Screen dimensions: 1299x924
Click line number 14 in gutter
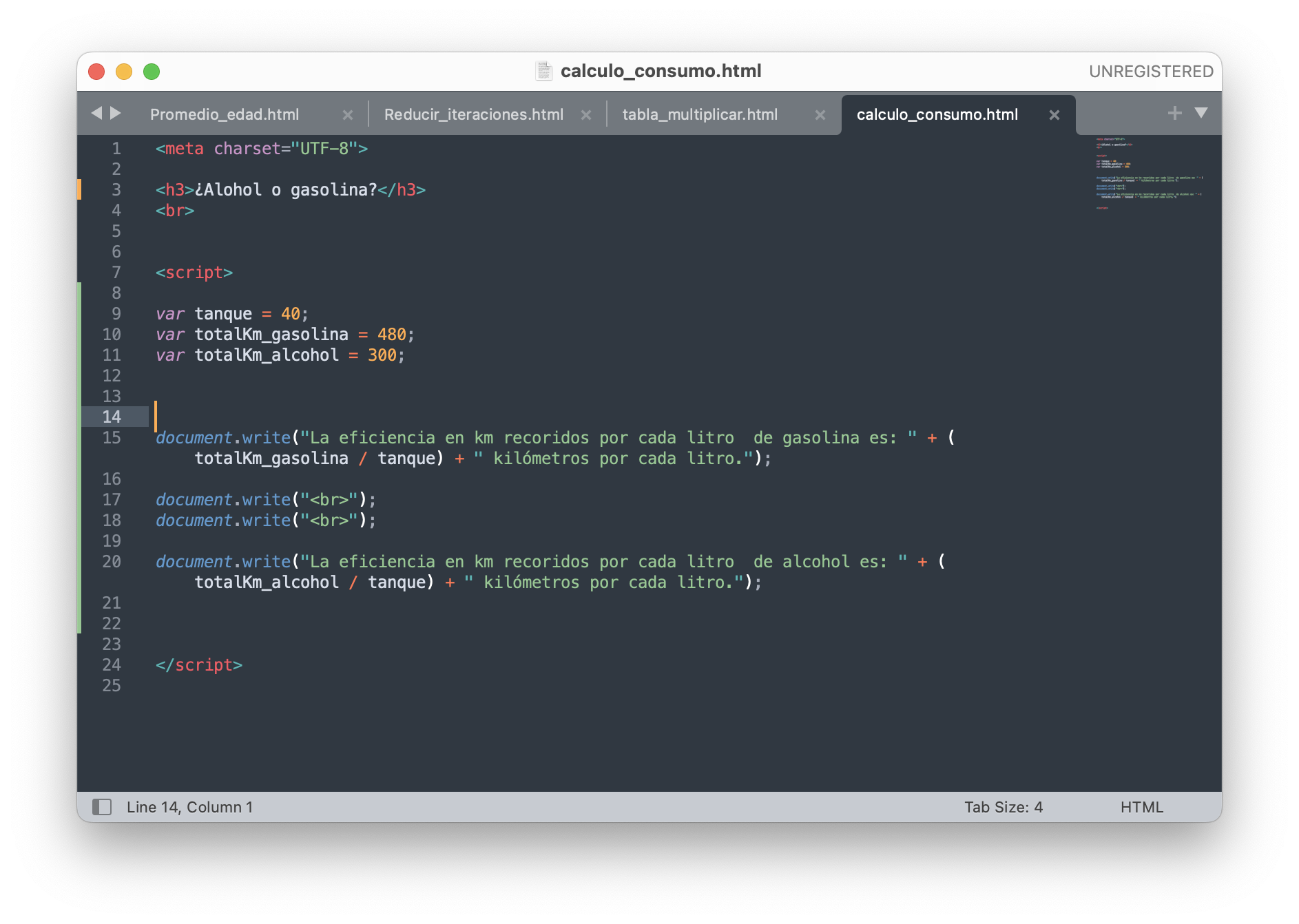pos(112,417)
